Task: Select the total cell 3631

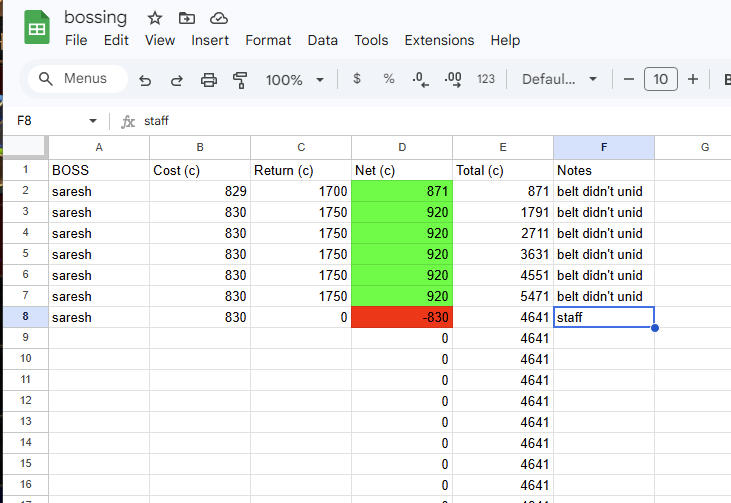Action: pos(503,254)
